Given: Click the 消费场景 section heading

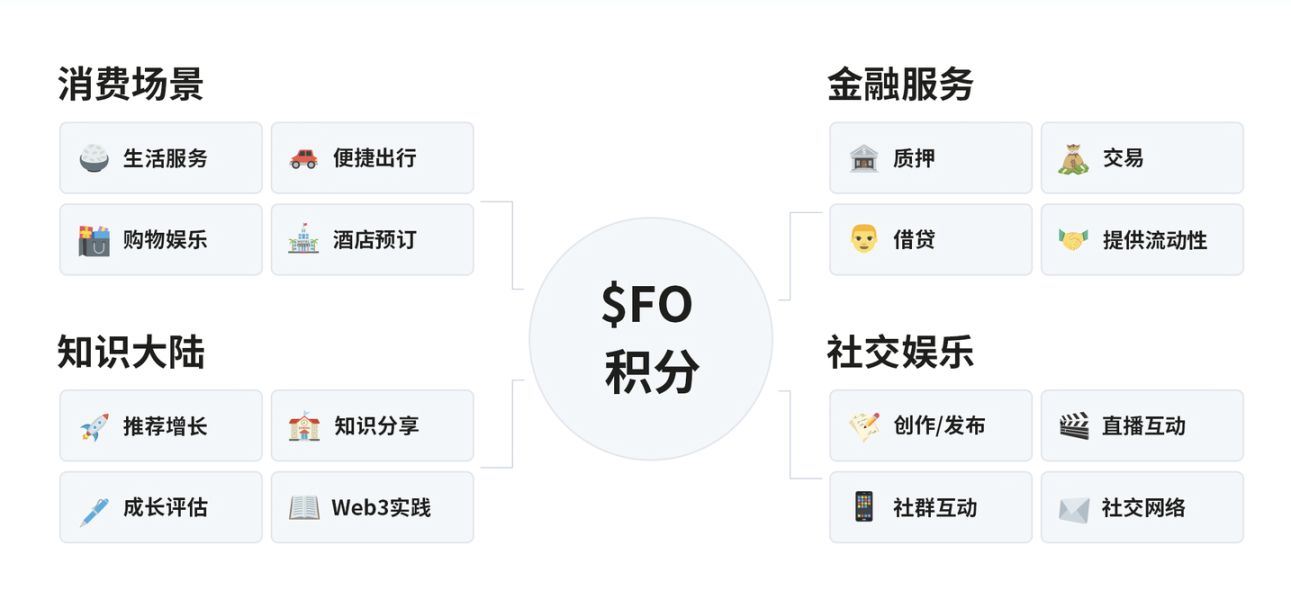Looking at the screenshot, I should (x=131, y=85).
